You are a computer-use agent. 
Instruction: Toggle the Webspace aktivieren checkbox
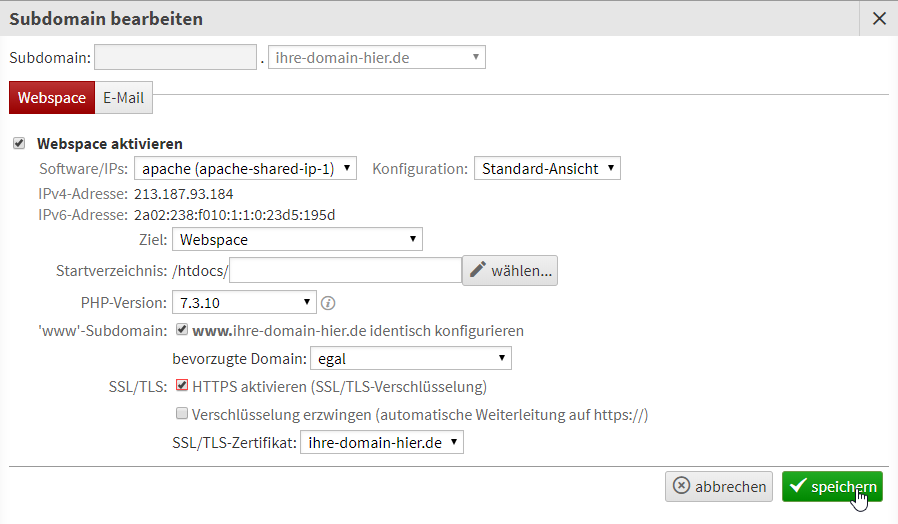point(19,144)
